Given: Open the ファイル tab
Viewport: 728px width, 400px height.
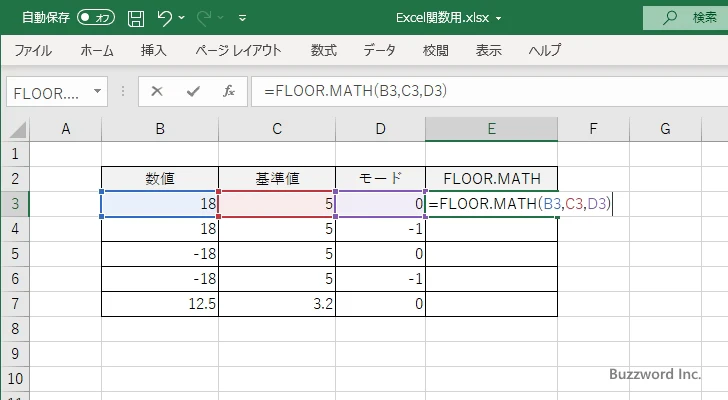Looking at the screenshot, I should coord(33,50).
